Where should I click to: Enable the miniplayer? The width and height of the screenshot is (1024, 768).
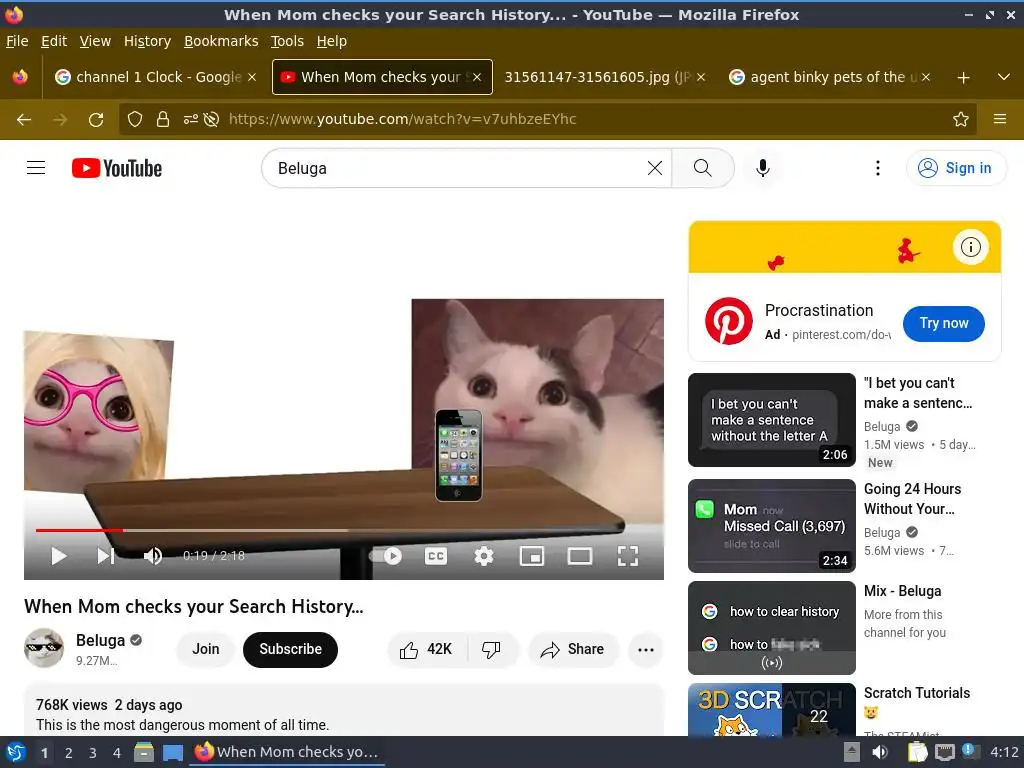[532, 556]
